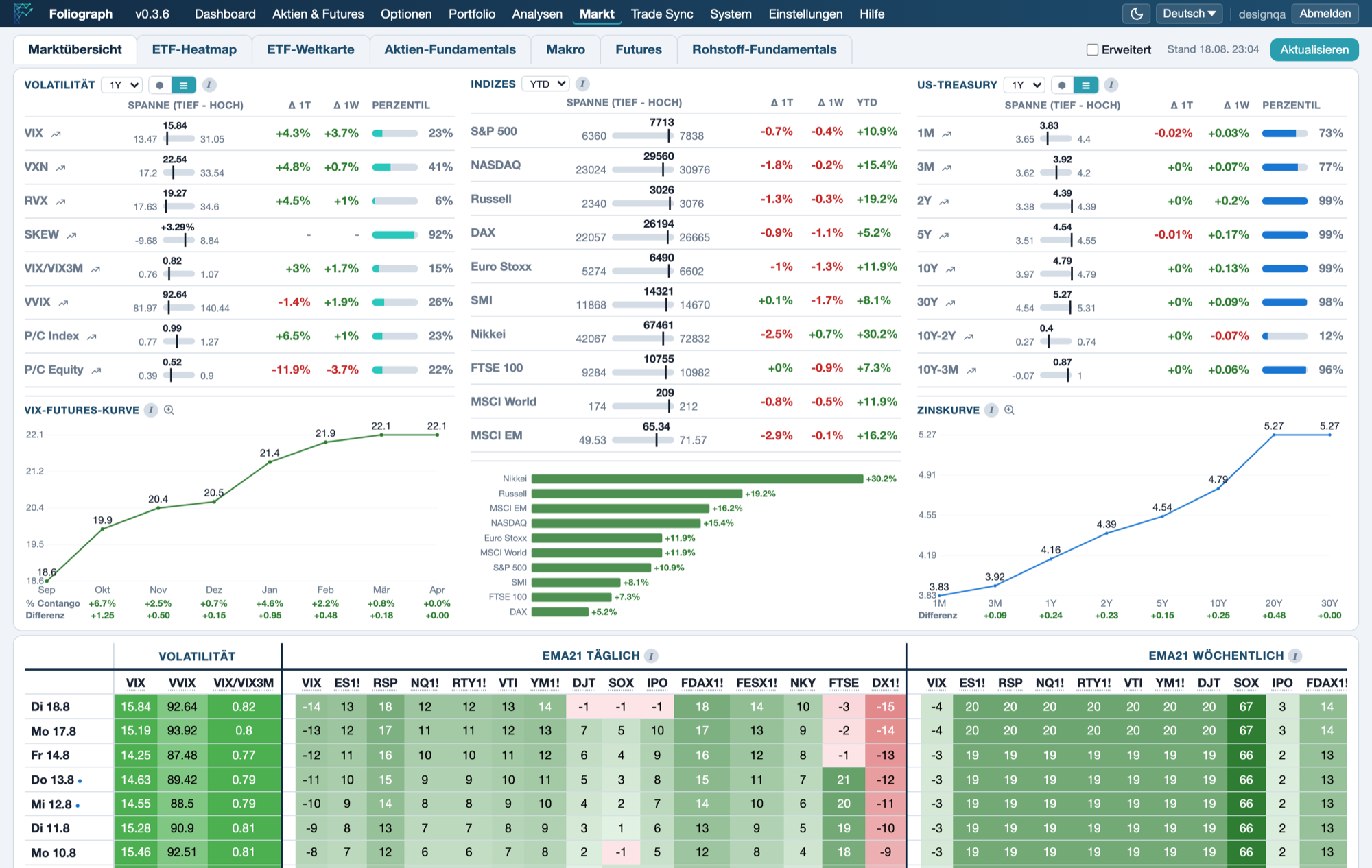Open the Rohstoff-Fundamentals tab
The width and height of the screenshot is (1372, 868).
764,49
